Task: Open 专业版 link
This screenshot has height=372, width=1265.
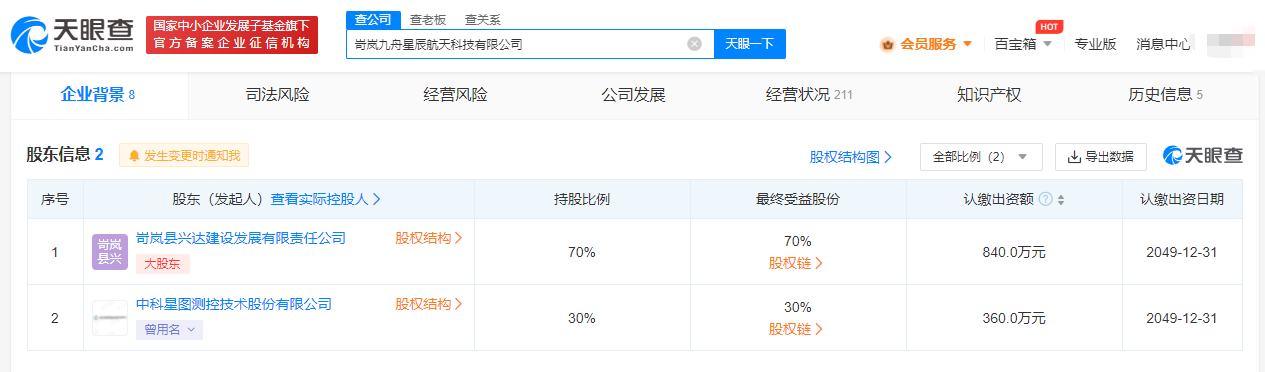Action: point(1095,44)
